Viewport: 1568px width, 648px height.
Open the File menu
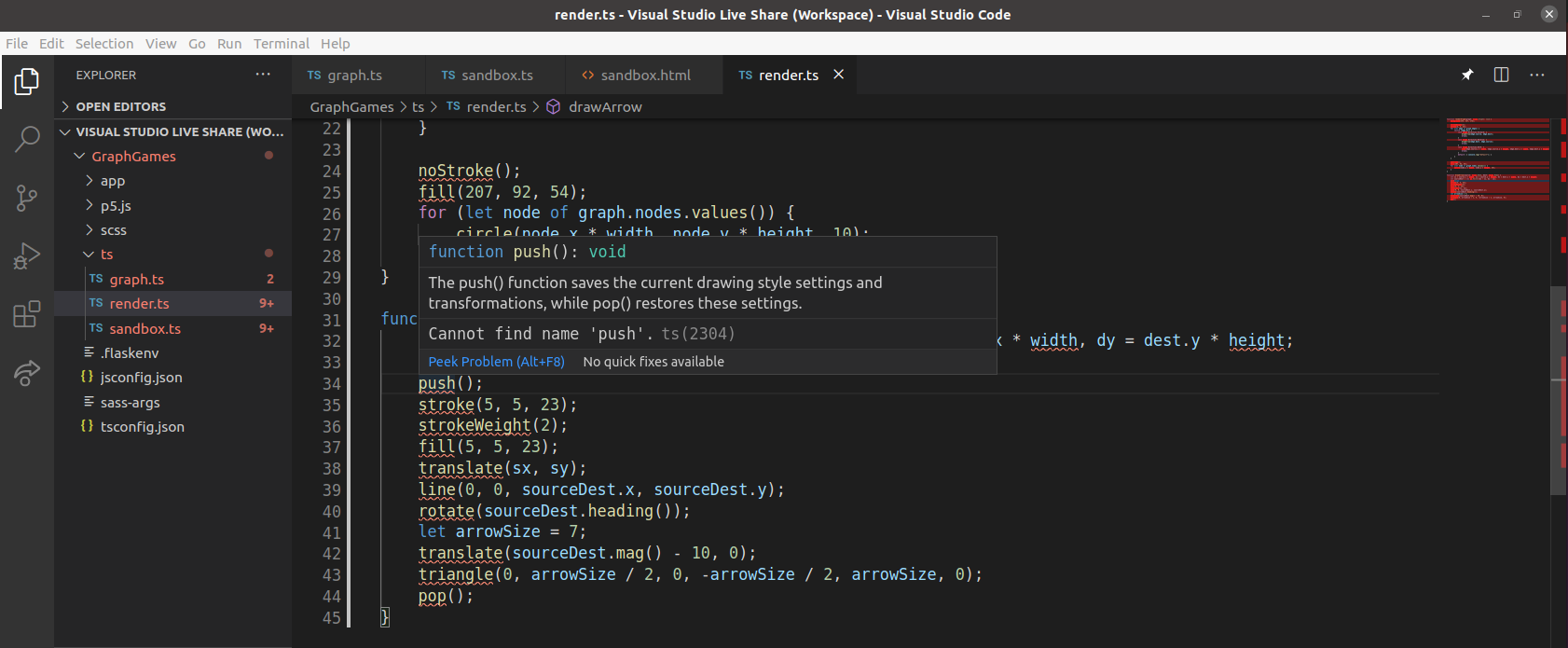[17, 43]
